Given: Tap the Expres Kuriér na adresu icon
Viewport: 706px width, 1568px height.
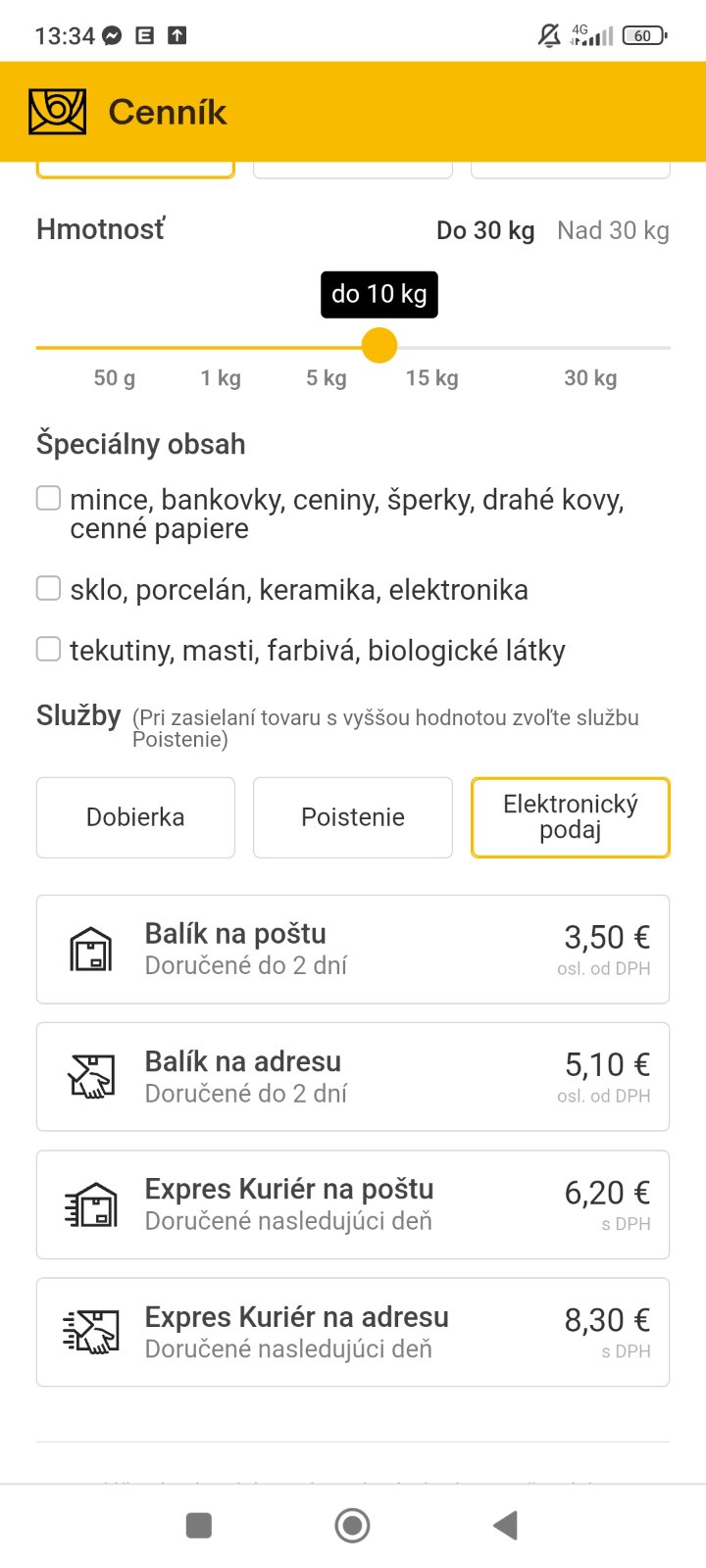Looking at the screenshot, I should pos(91,1332).
